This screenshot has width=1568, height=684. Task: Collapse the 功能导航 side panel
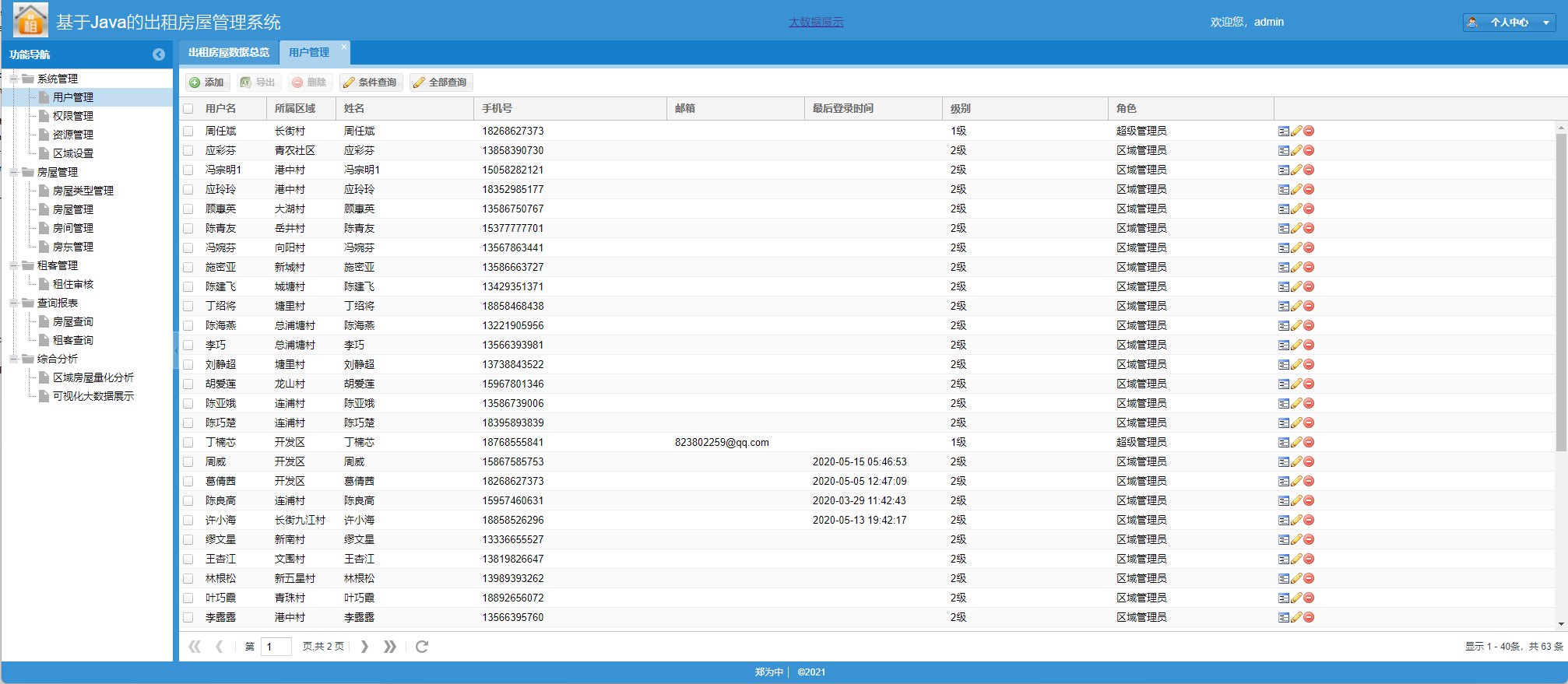pyautogui.click(x=159, y=54)
